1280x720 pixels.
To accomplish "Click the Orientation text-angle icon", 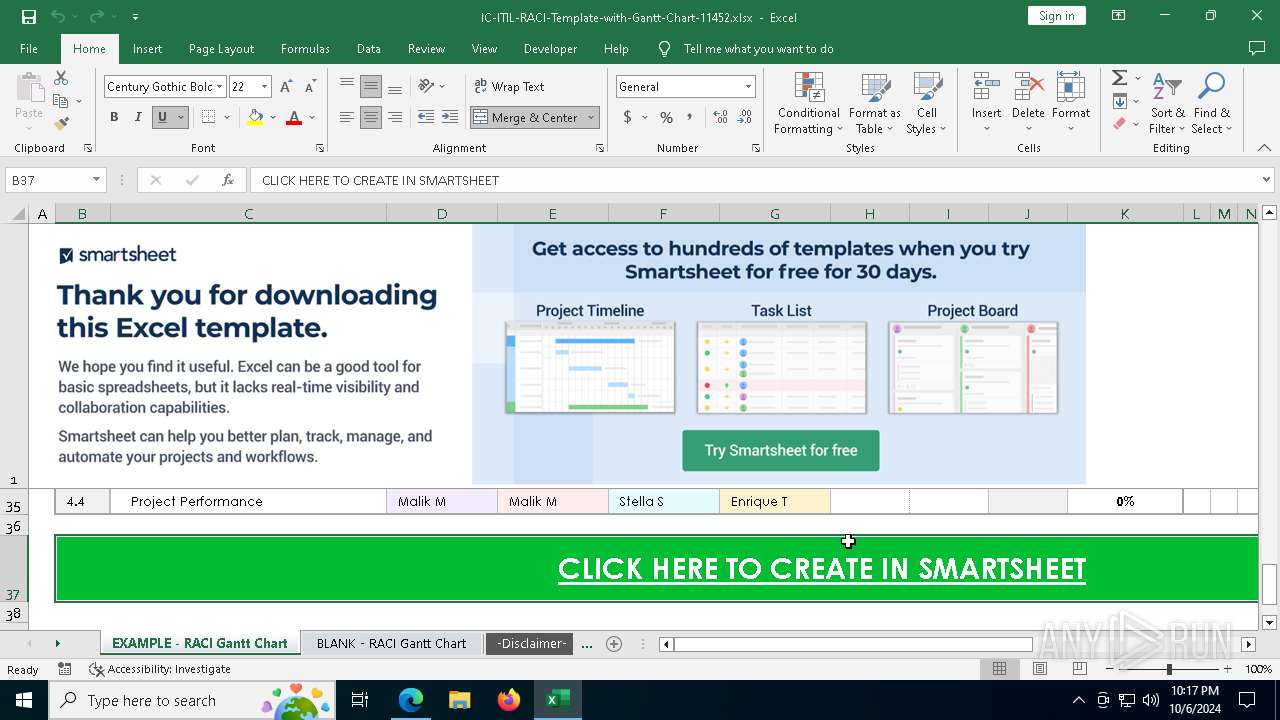I will (427, 87).
